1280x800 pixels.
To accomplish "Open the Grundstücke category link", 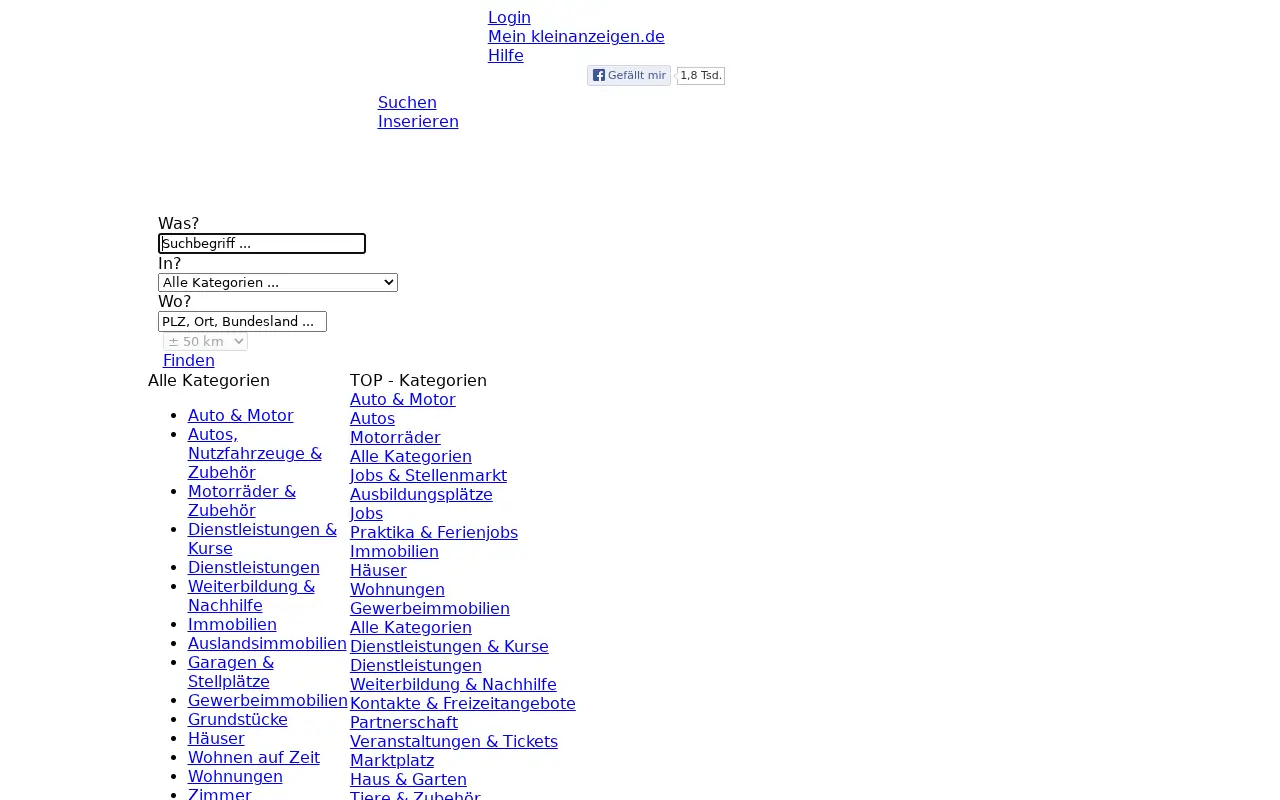I will pyautogui.click(x=238, y=719).
